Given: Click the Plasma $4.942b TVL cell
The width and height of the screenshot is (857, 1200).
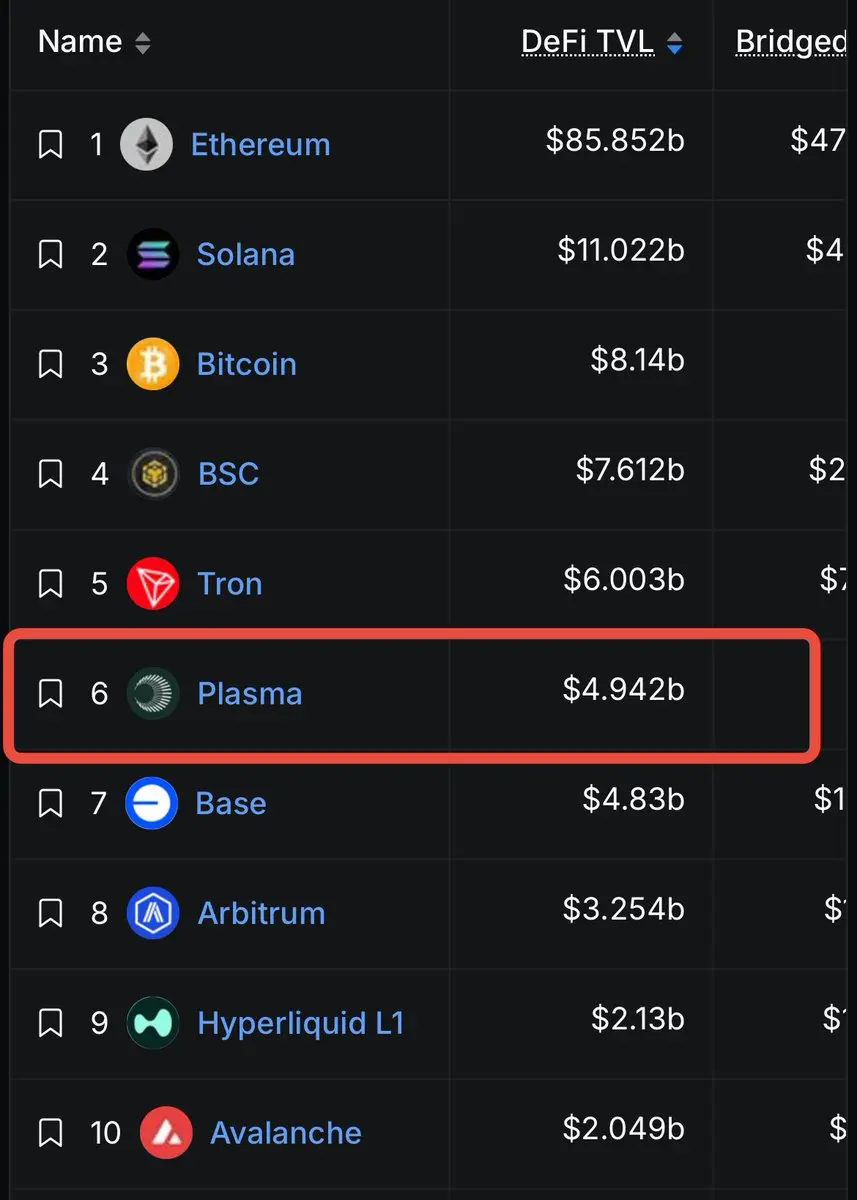Looking at the screenshot, I should pos(580,693).
